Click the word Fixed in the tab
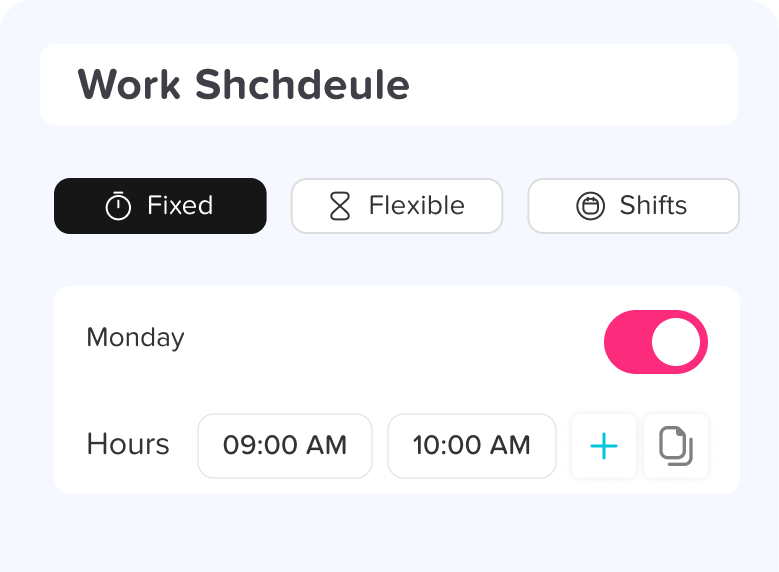Image resolution: width=779 pixels, height=572 pixels. point(180,206)
